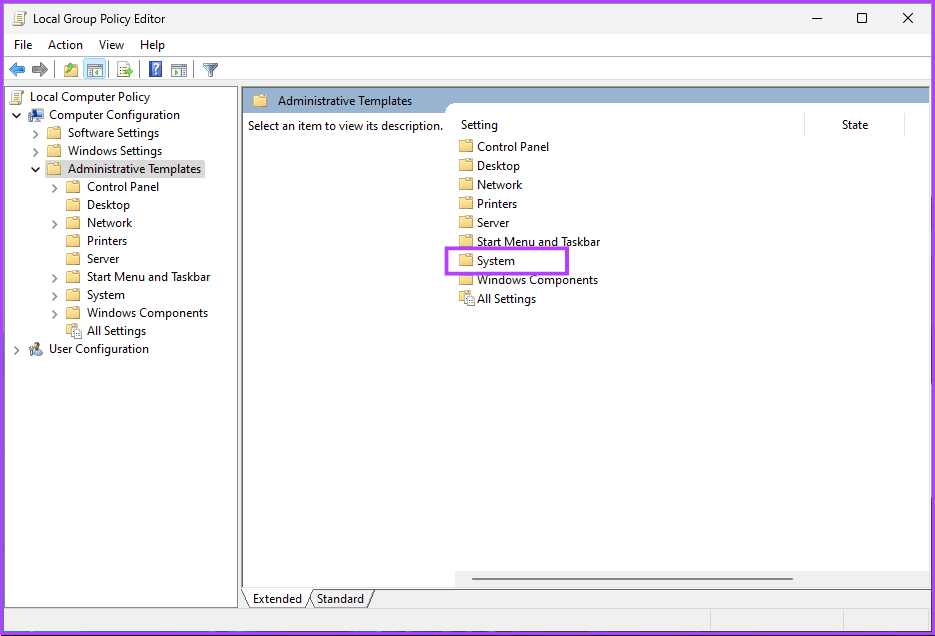
Task: Navigate back using the Back arrow icon
Action: [16, 68]
